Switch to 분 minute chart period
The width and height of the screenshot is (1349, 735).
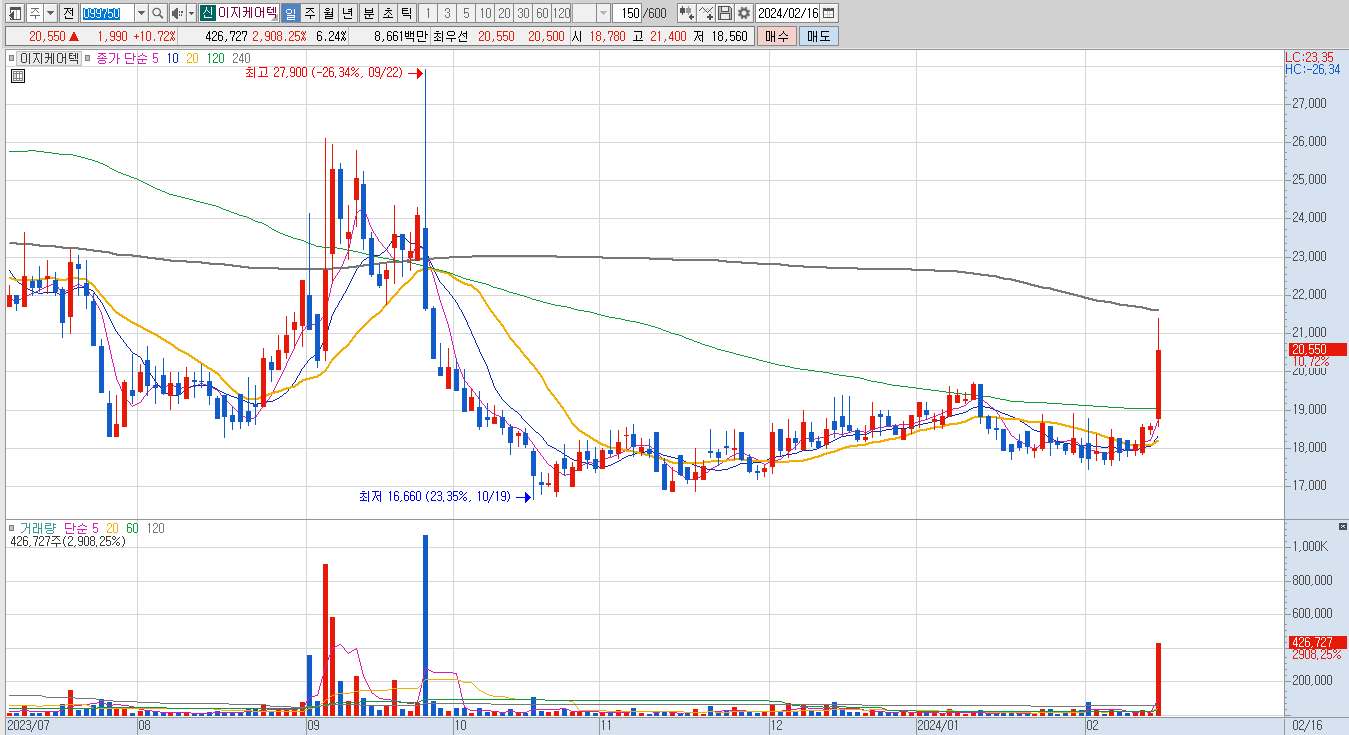tap(368, 13)
